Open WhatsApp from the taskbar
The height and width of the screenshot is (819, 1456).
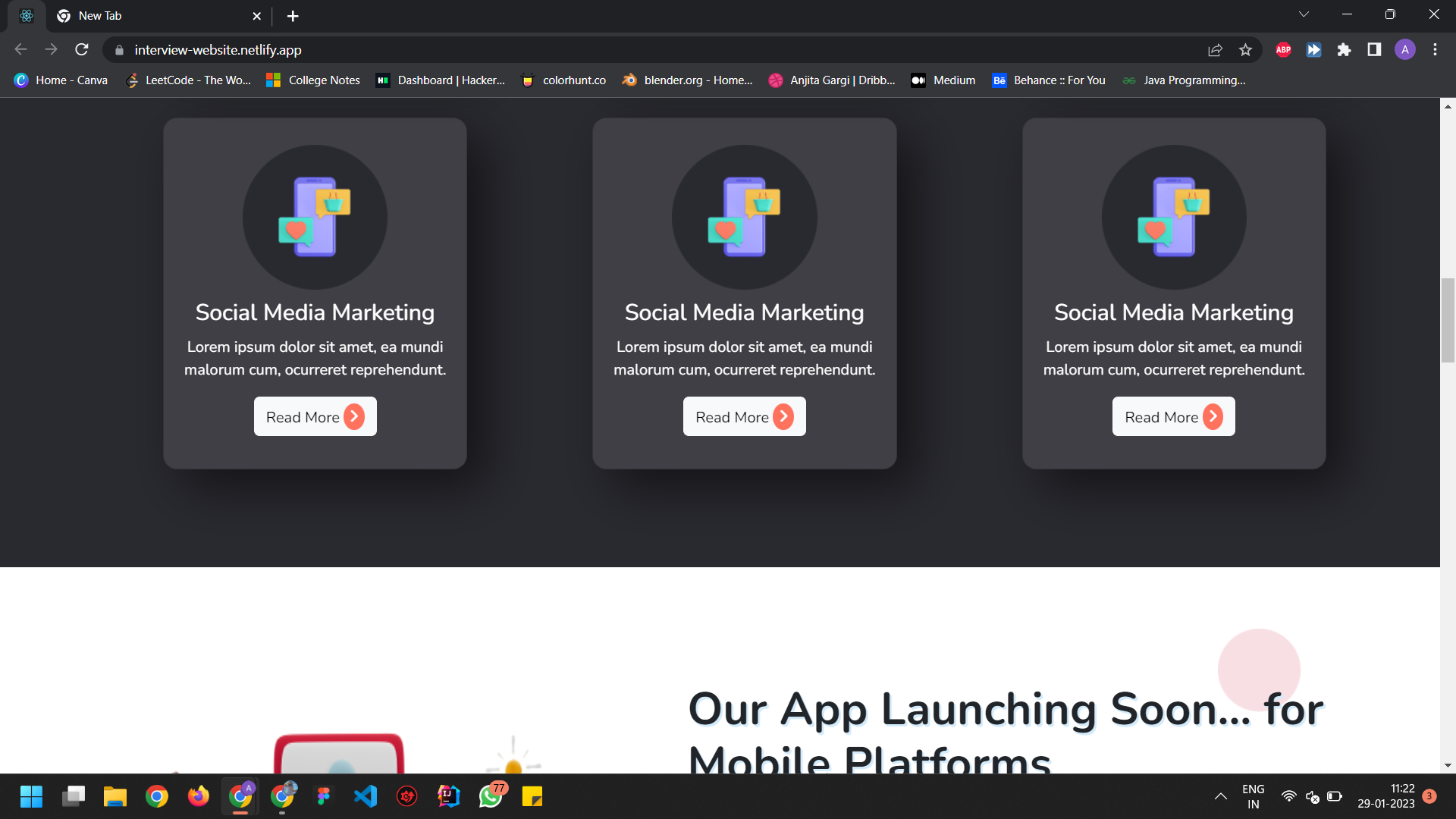tap(491, 796)
